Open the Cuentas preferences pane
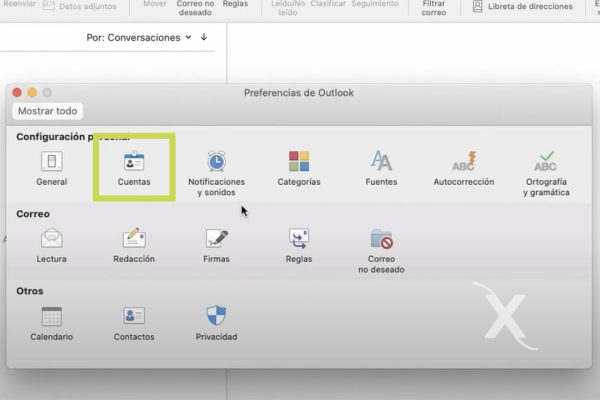Image resolution: width=600 pixels, height=400 pixels. pos(134,168)
